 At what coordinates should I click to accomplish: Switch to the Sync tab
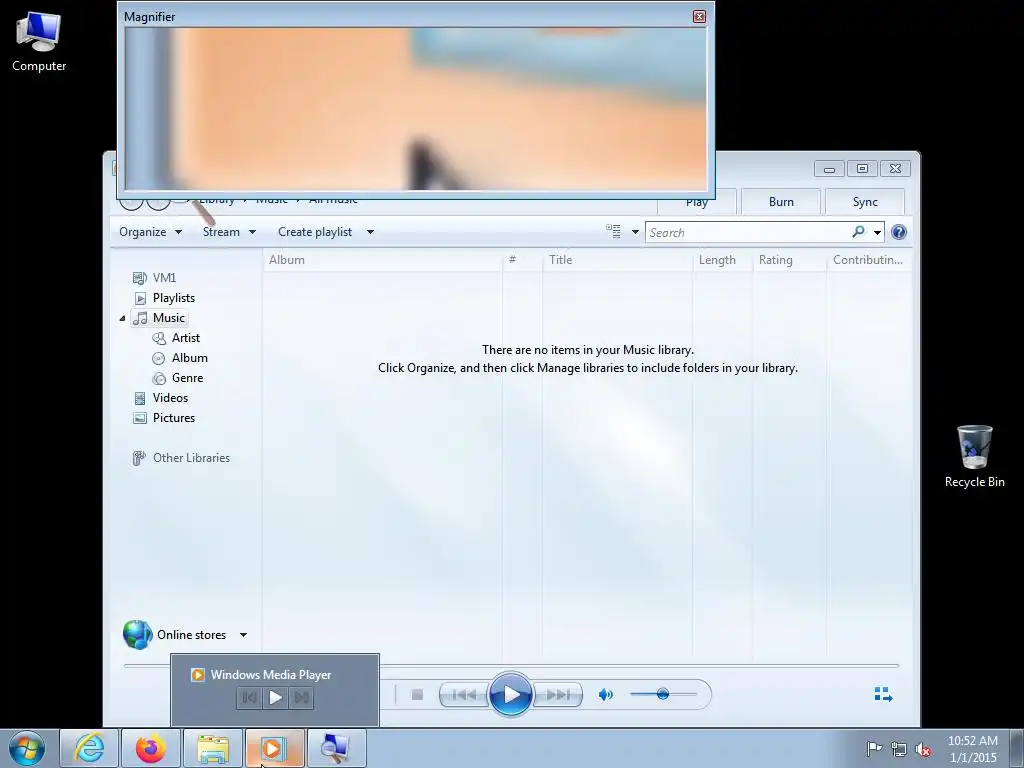click(x=865, y=202)
